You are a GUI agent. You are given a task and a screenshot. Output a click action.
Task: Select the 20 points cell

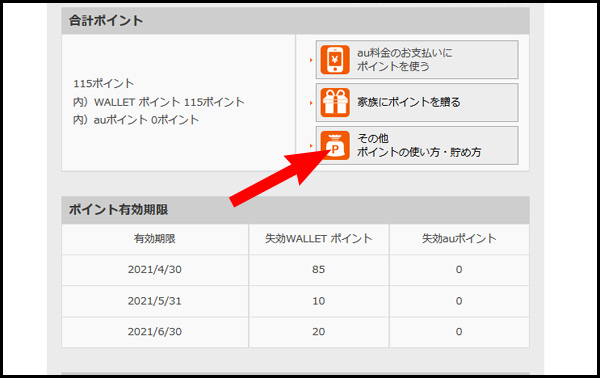pyautogui.click(x=318, y=332)
